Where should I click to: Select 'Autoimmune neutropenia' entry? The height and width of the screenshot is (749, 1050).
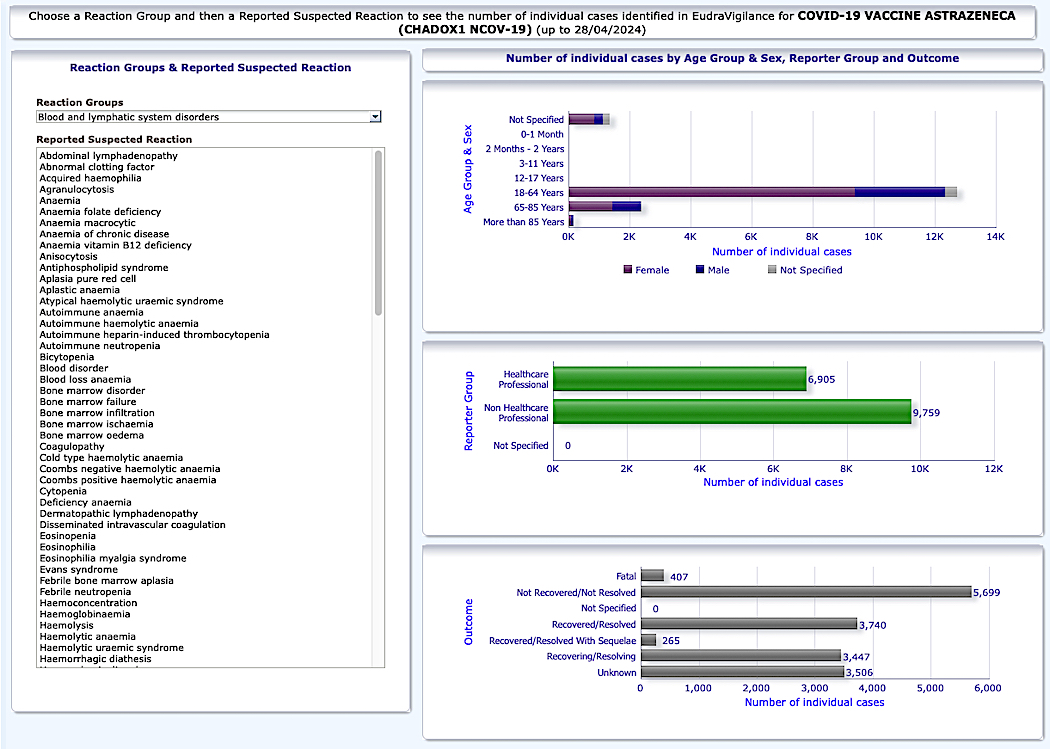pyautogui.click(x=100, y=346)
